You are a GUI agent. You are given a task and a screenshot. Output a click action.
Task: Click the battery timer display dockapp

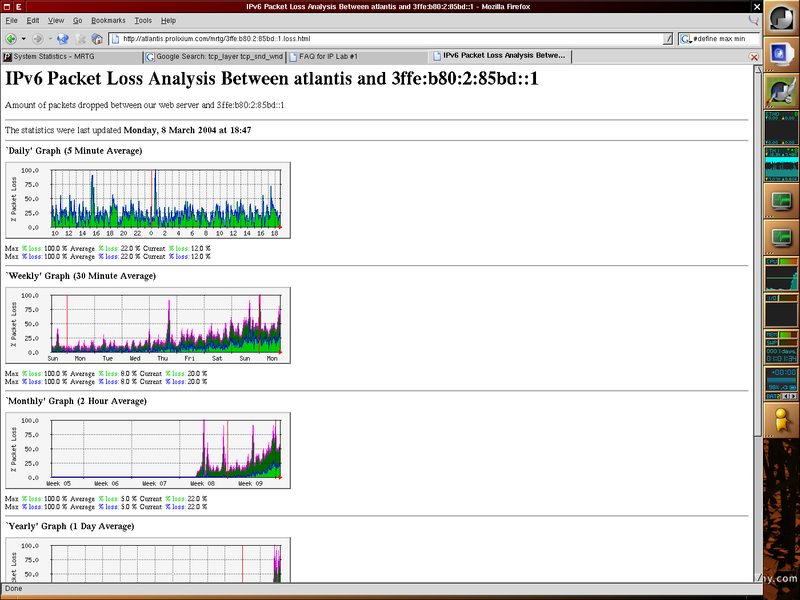tap(781, 379)
